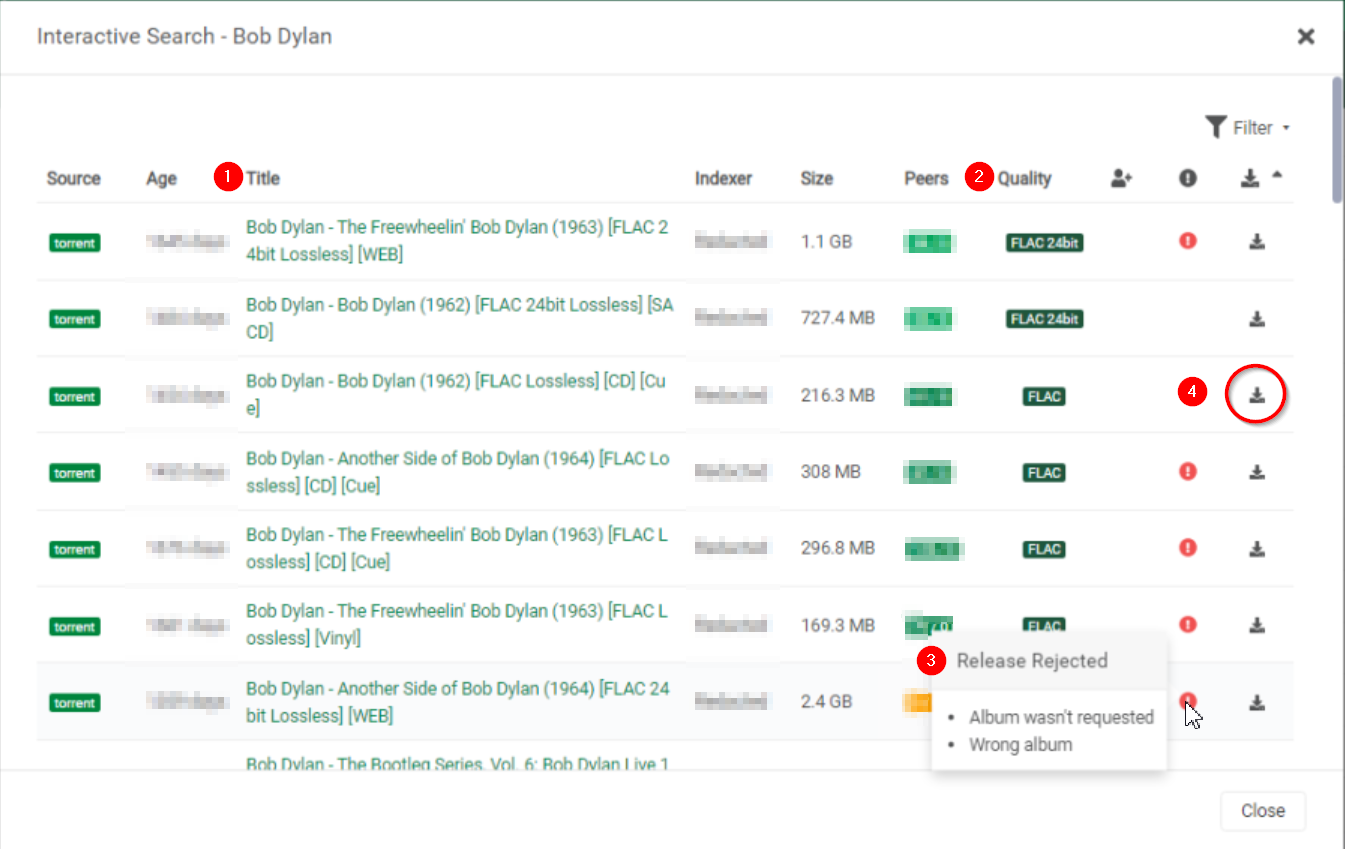Screen dimensions: 1345x849
Task: Click the FLAC quality badge on 216.3 MB row
Action: (x=1044, y=396)
